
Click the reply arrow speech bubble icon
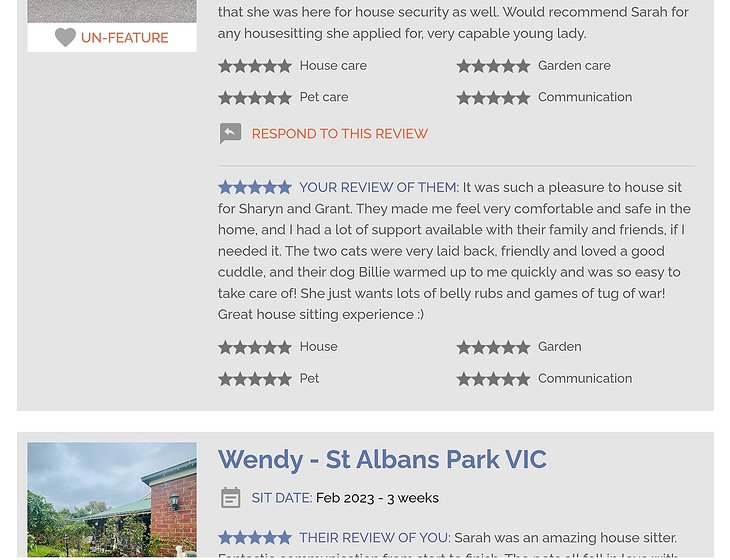coord(230,134)
